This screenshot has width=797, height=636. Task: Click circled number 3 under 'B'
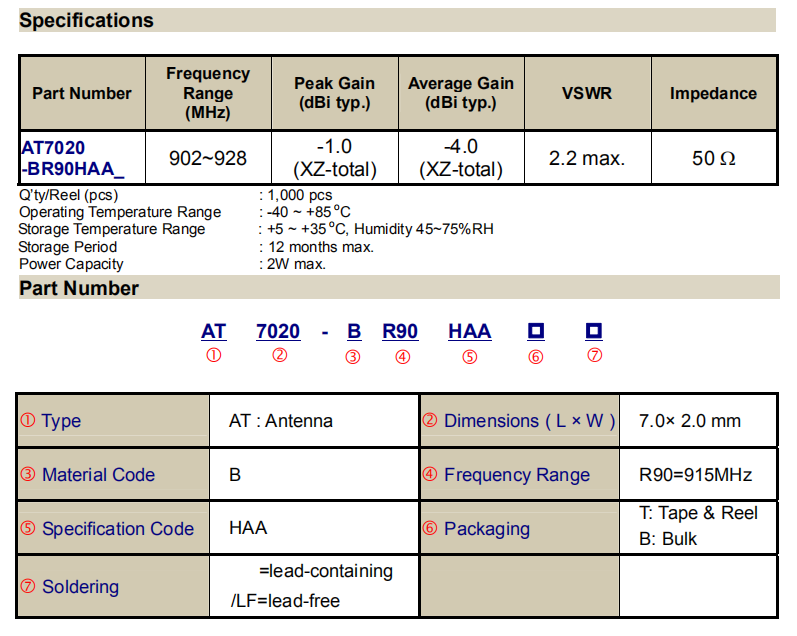tap(353, 357)
